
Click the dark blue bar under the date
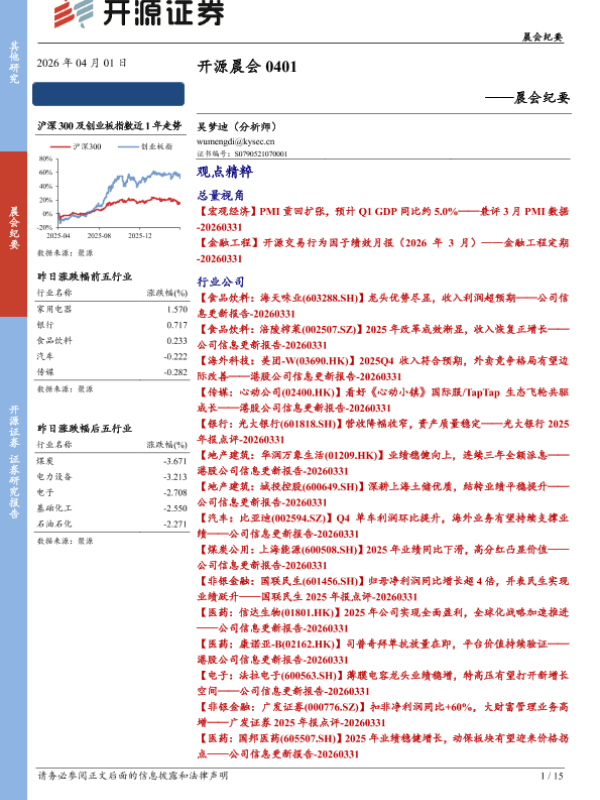[110, 95]
